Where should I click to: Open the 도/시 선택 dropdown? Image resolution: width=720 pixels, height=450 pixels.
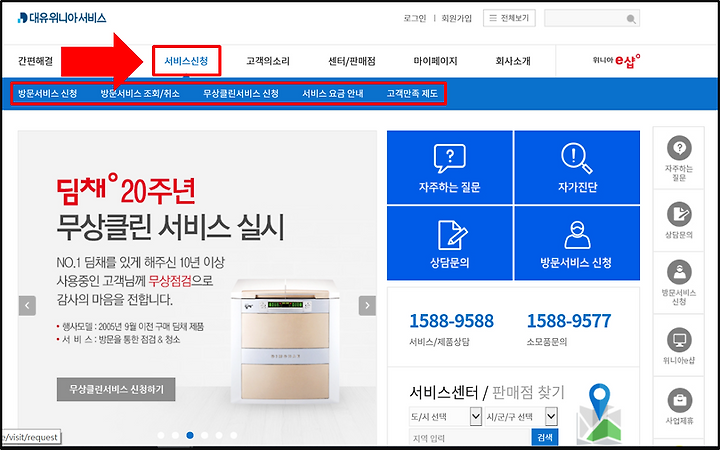pyautogui.click(x=445, y=417)
